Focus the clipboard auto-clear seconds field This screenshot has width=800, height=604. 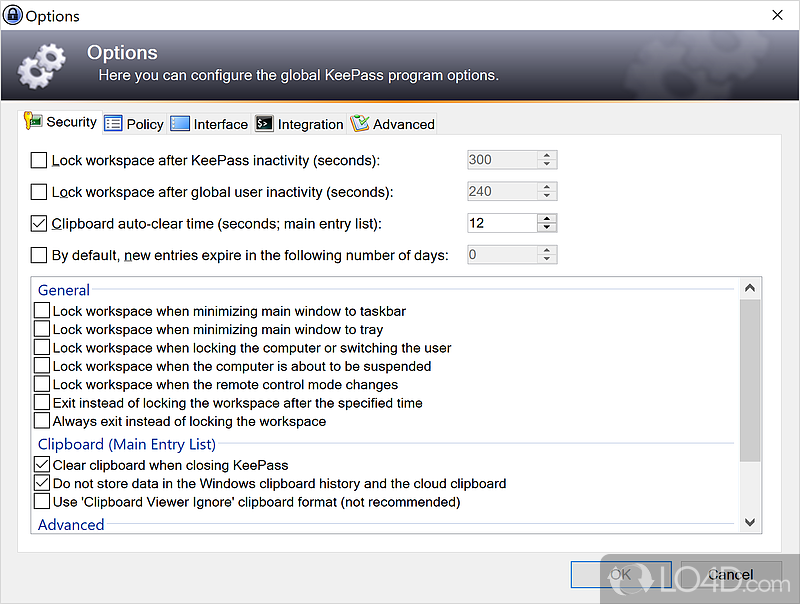coord(502,224)
